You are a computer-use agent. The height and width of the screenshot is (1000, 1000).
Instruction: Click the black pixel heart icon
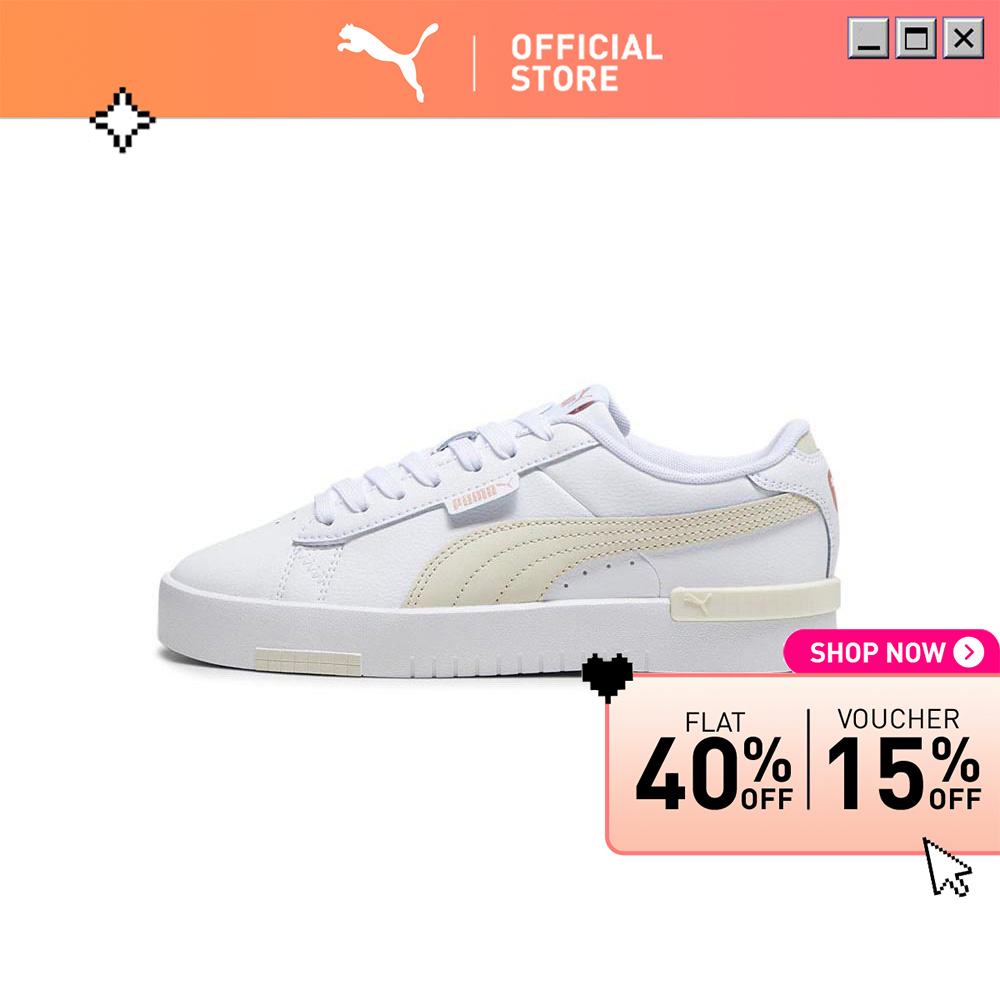tap(607, 677)
